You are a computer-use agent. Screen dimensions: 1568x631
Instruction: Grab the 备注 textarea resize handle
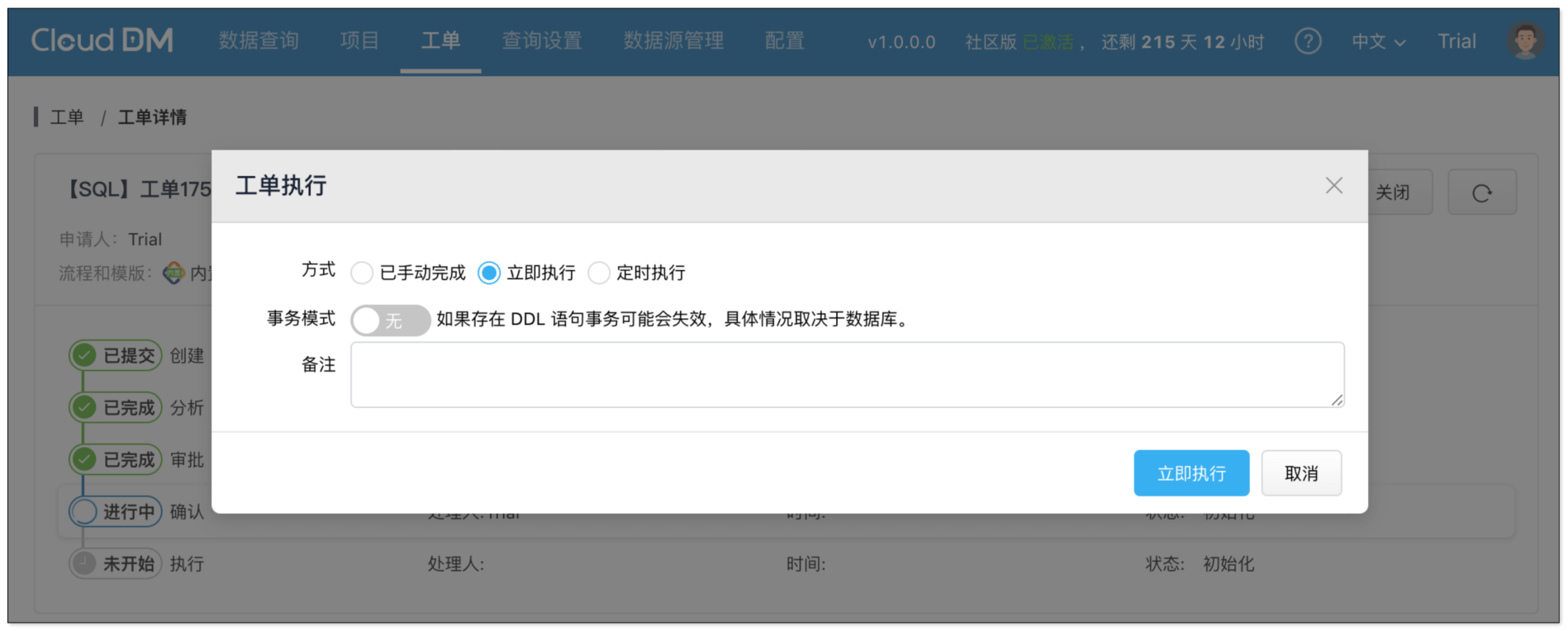click(1337, 401)
